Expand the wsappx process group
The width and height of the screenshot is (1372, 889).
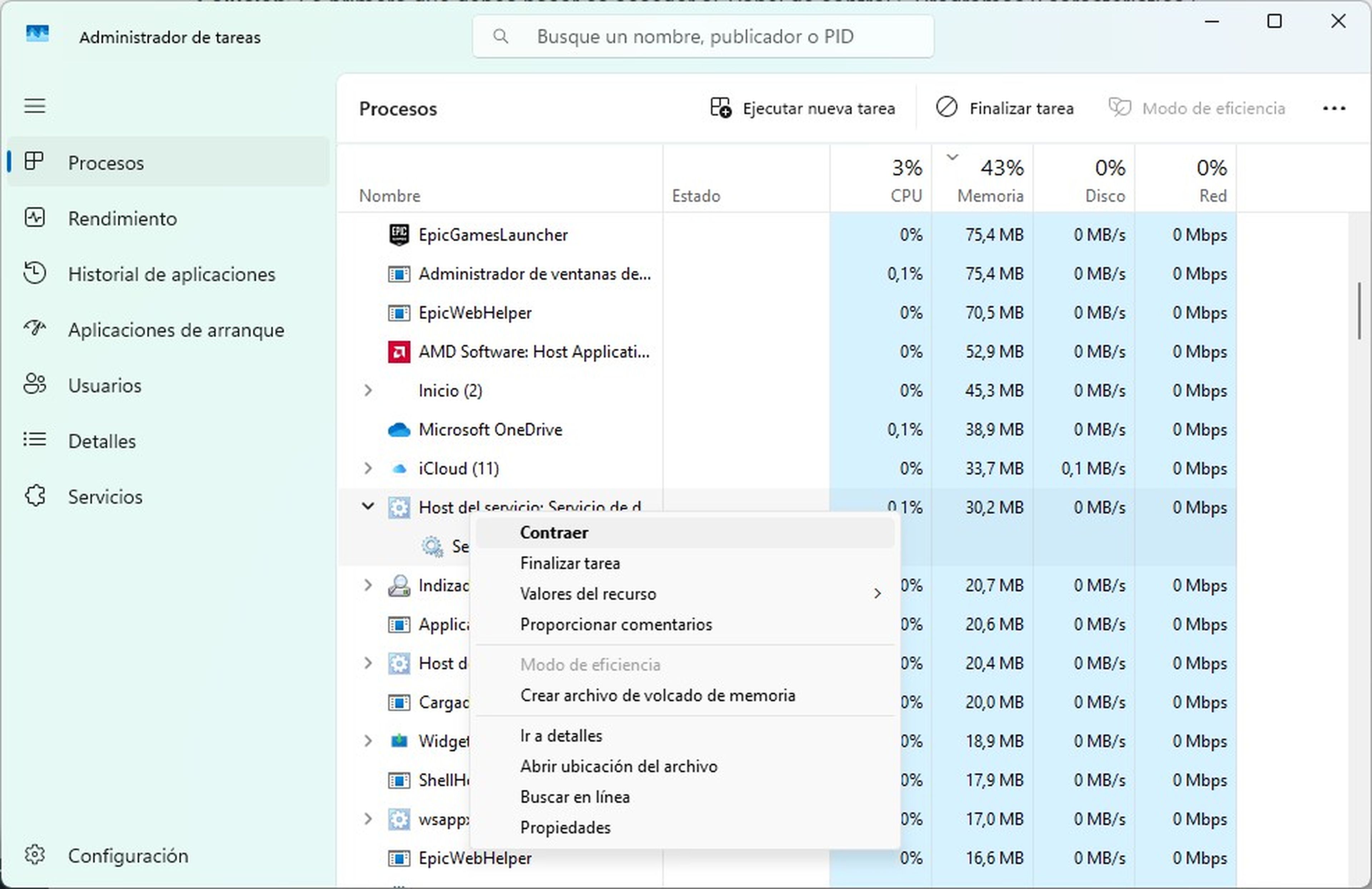coord(368,819)
